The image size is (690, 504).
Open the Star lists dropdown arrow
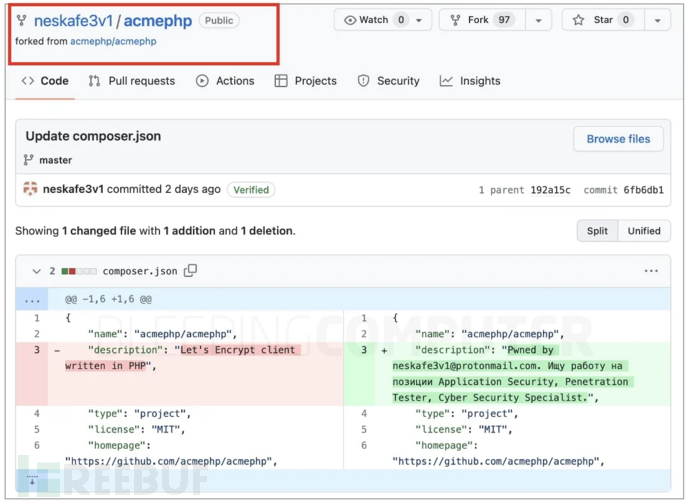tap(657, 20)
